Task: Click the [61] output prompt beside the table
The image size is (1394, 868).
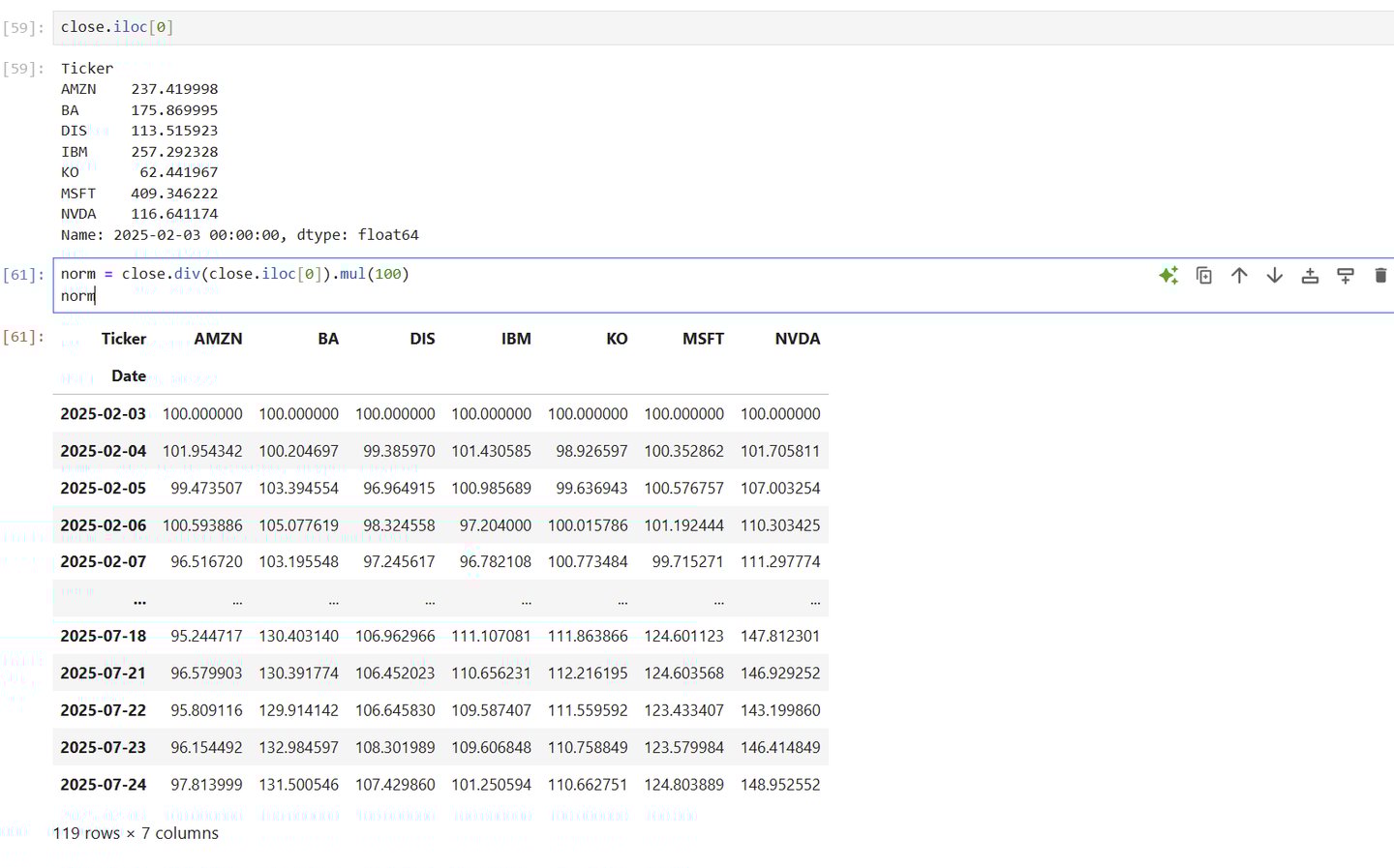Action: pyautogui.click(x=23, y=337)
